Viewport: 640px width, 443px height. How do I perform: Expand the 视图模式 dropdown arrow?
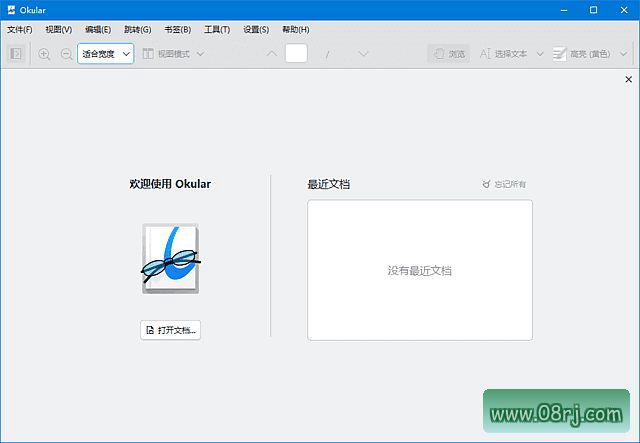(200, 53)
